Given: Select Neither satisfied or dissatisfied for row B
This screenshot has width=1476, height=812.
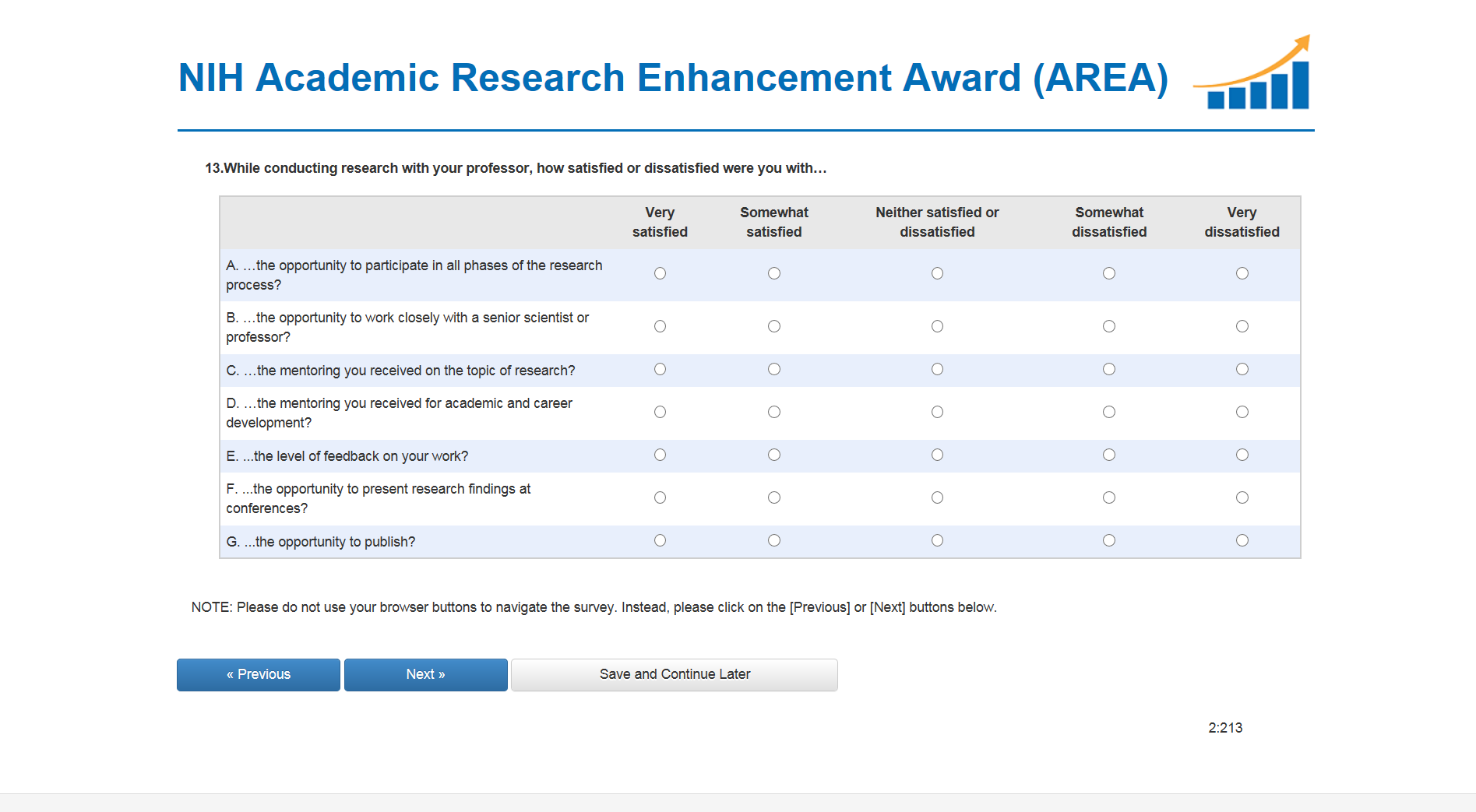Looking at the screenshot, I should tap(937, 326).
